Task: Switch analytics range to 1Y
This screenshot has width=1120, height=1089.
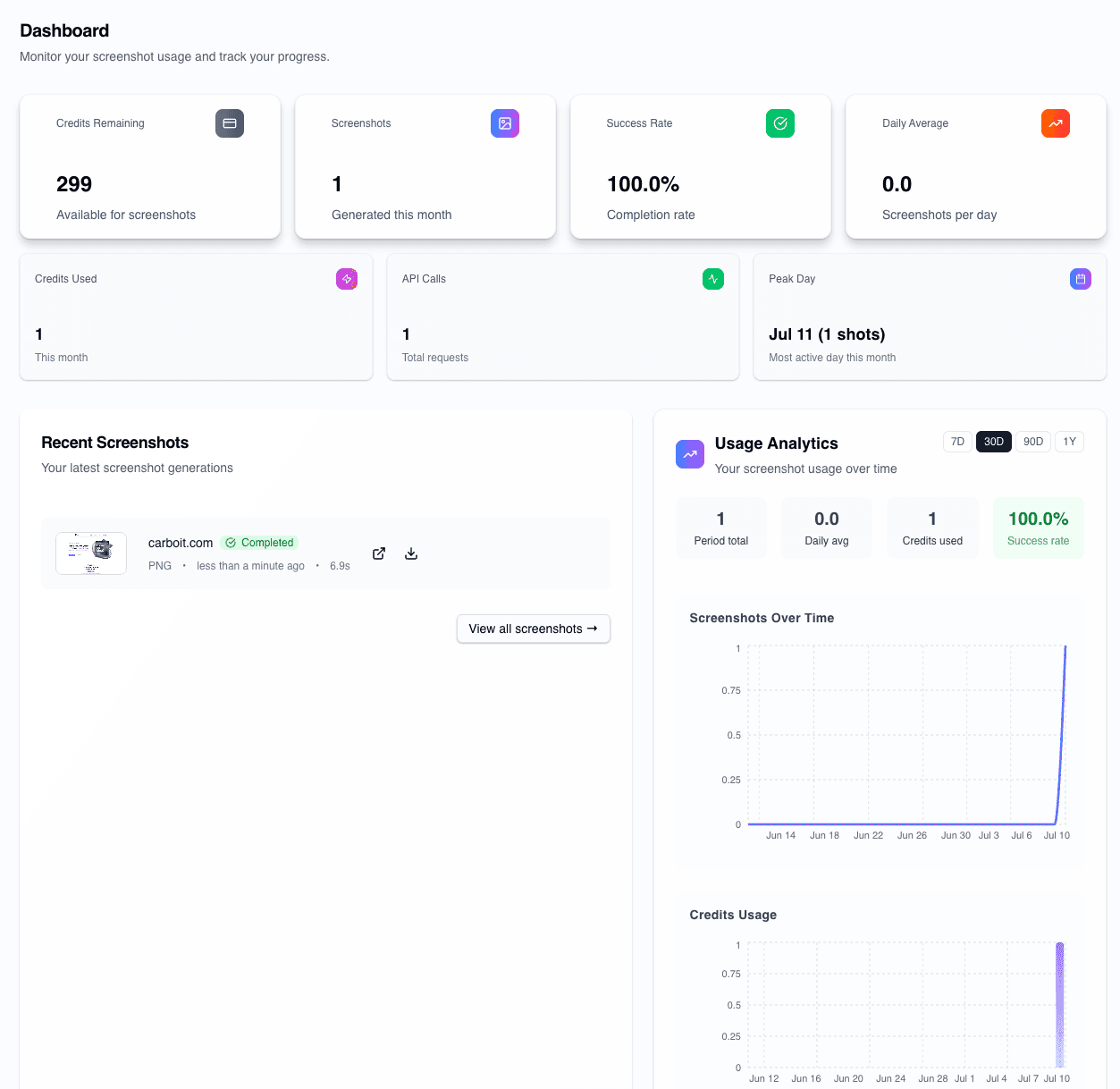Action: (x=1069, y=442)
